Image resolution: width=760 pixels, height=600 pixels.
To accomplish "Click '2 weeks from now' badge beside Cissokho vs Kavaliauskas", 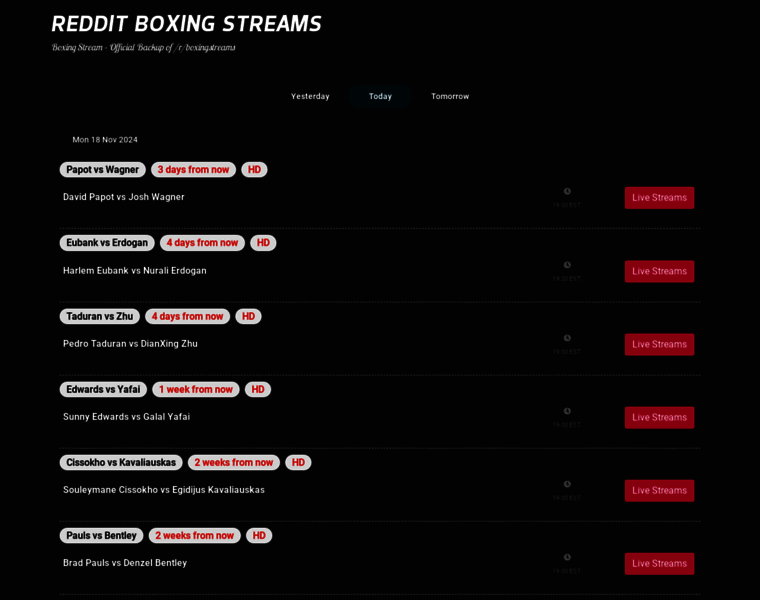I will point(234,463).
